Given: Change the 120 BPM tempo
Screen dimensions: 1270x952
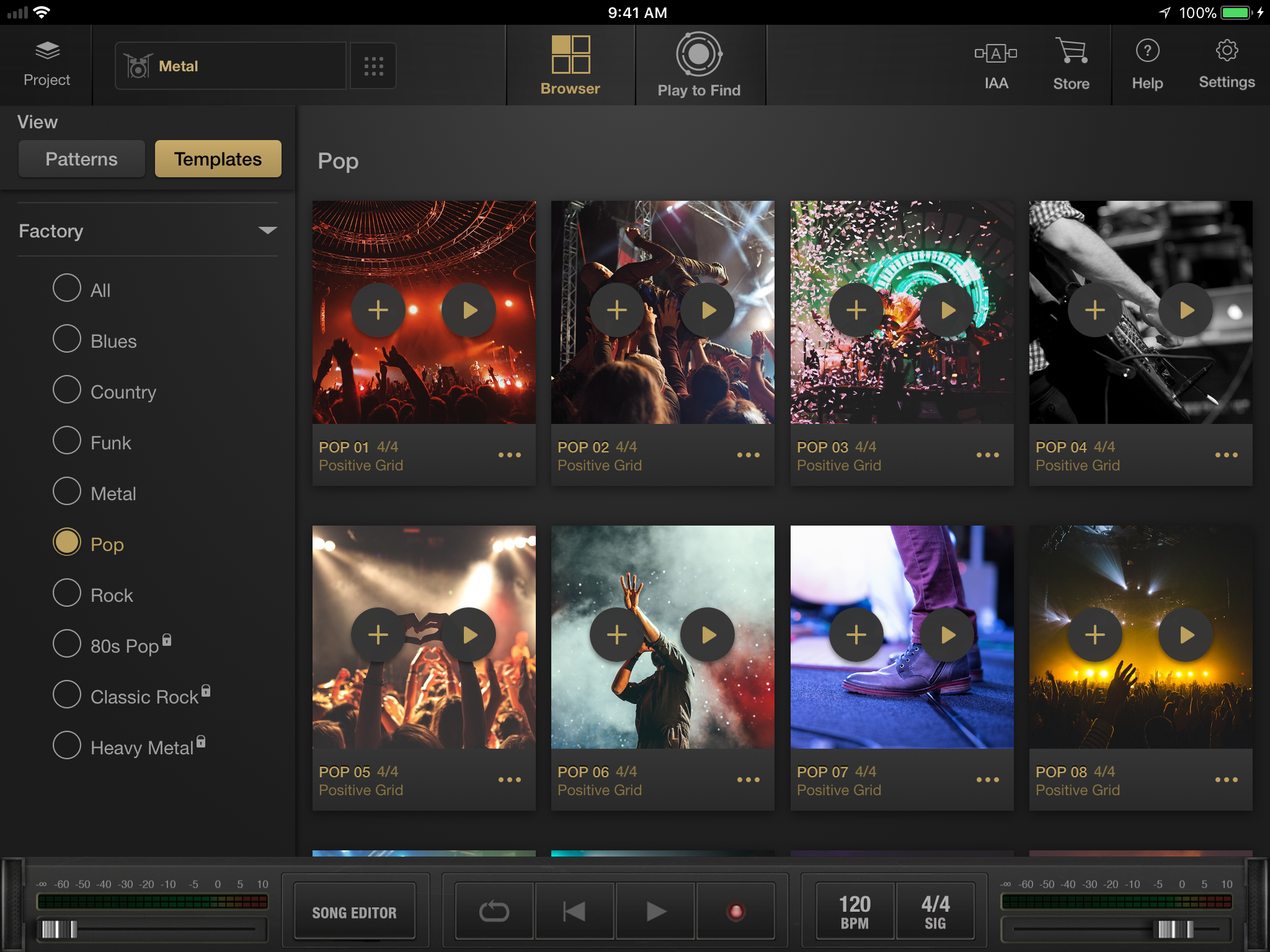Looking at the screenshot, I should (855, 911).
